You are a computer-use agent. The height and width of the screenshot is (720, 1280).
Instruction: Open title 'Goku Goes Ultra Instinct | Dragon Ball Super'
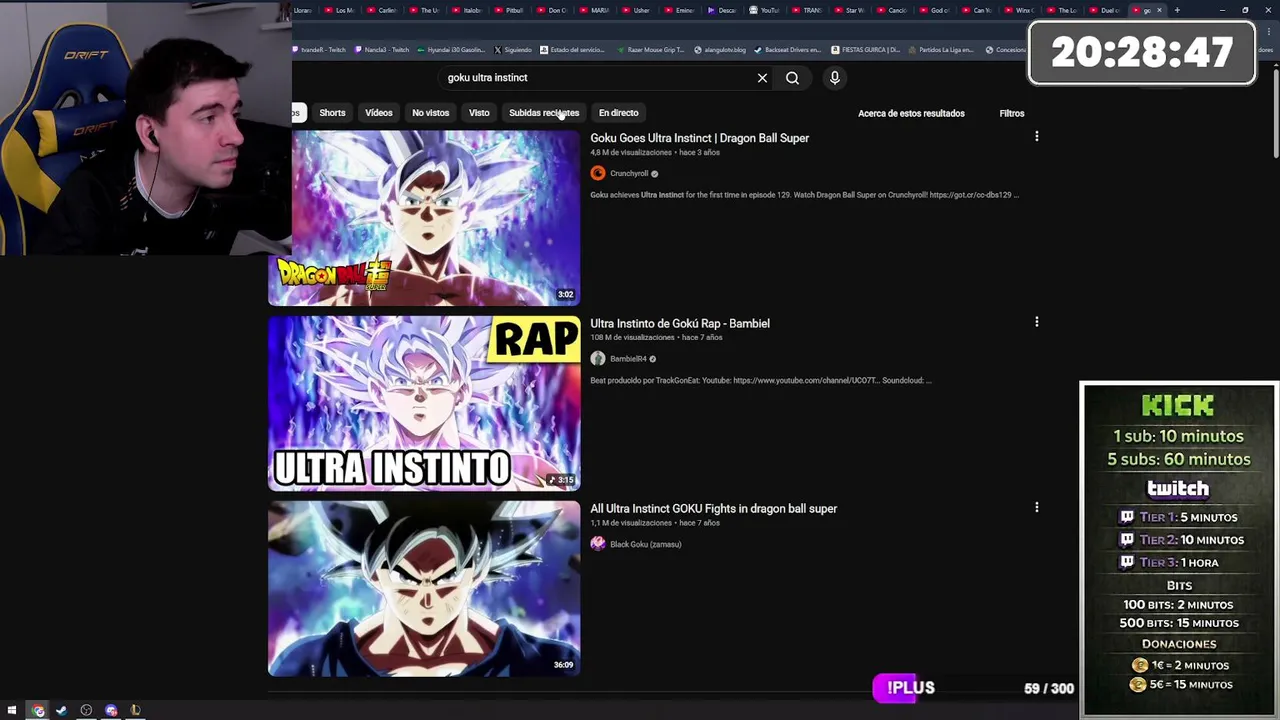(699, 138)
